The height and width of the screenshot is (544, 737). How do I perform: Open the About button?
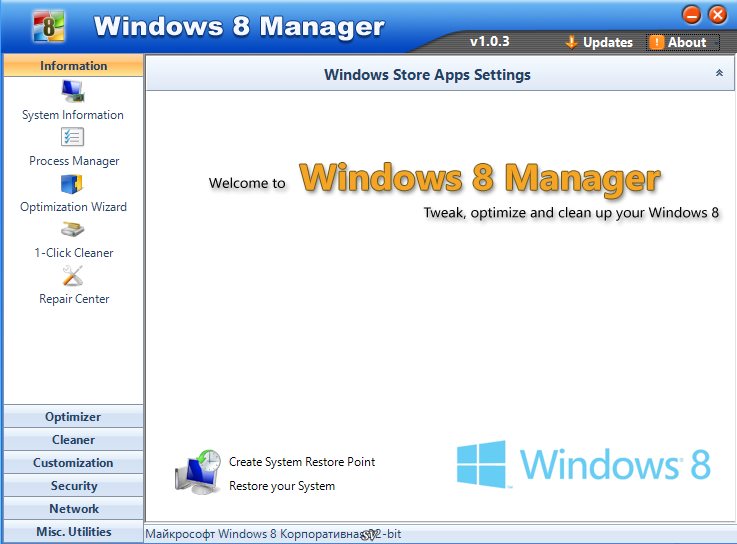(x=682, y=42)
